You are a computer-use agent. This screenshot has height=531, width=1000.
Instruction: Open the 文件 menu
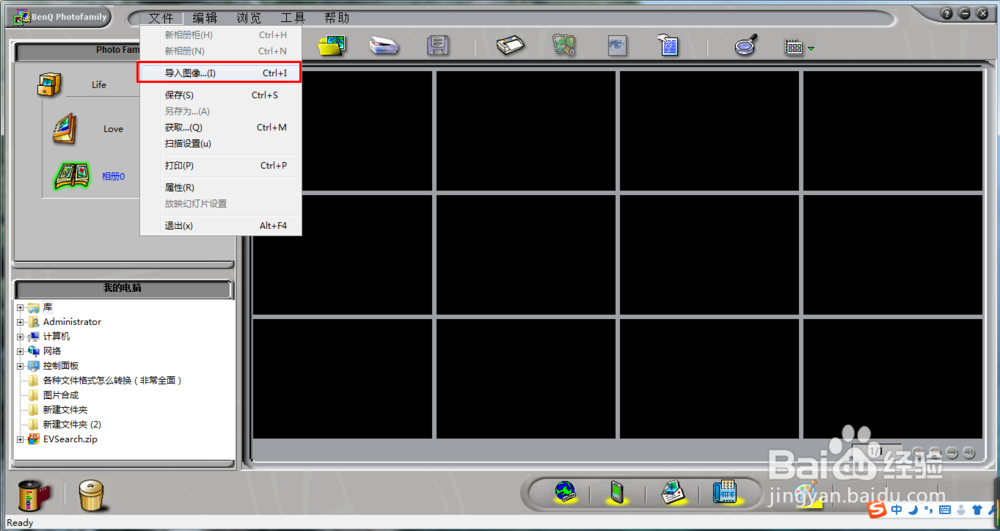[161, 18]
